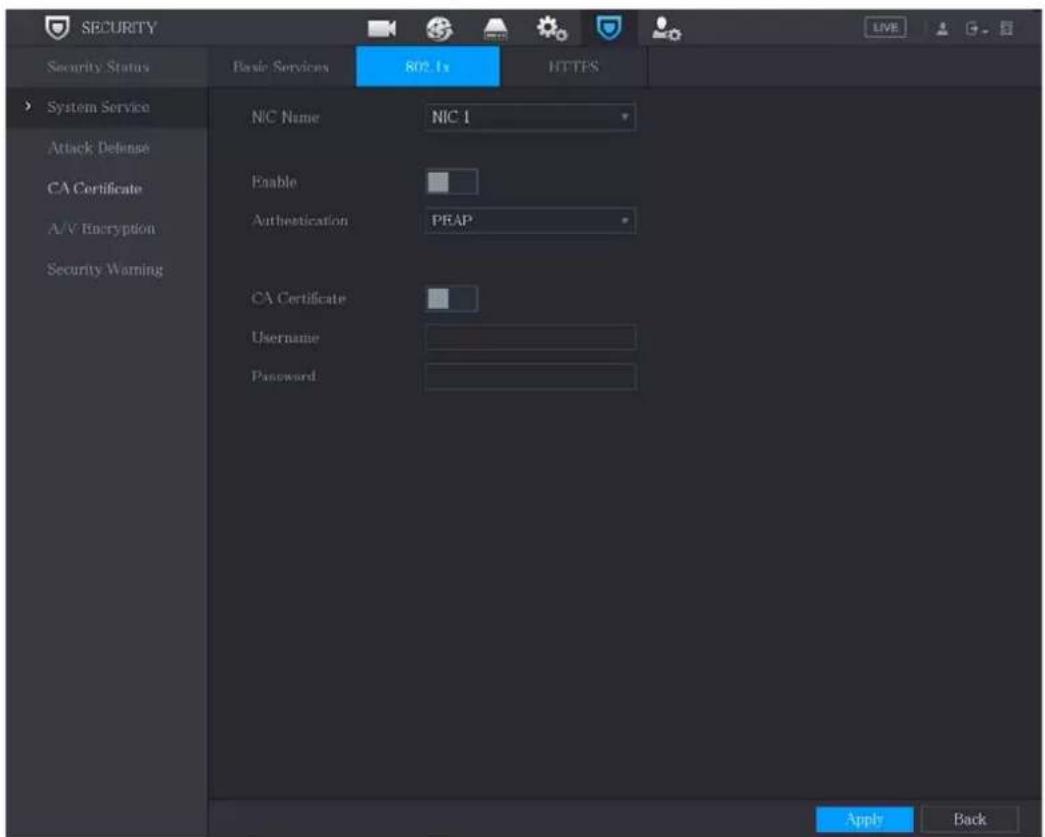1045x837 pixels.
Task: Open the Storage drive icon
Action: 495,29
